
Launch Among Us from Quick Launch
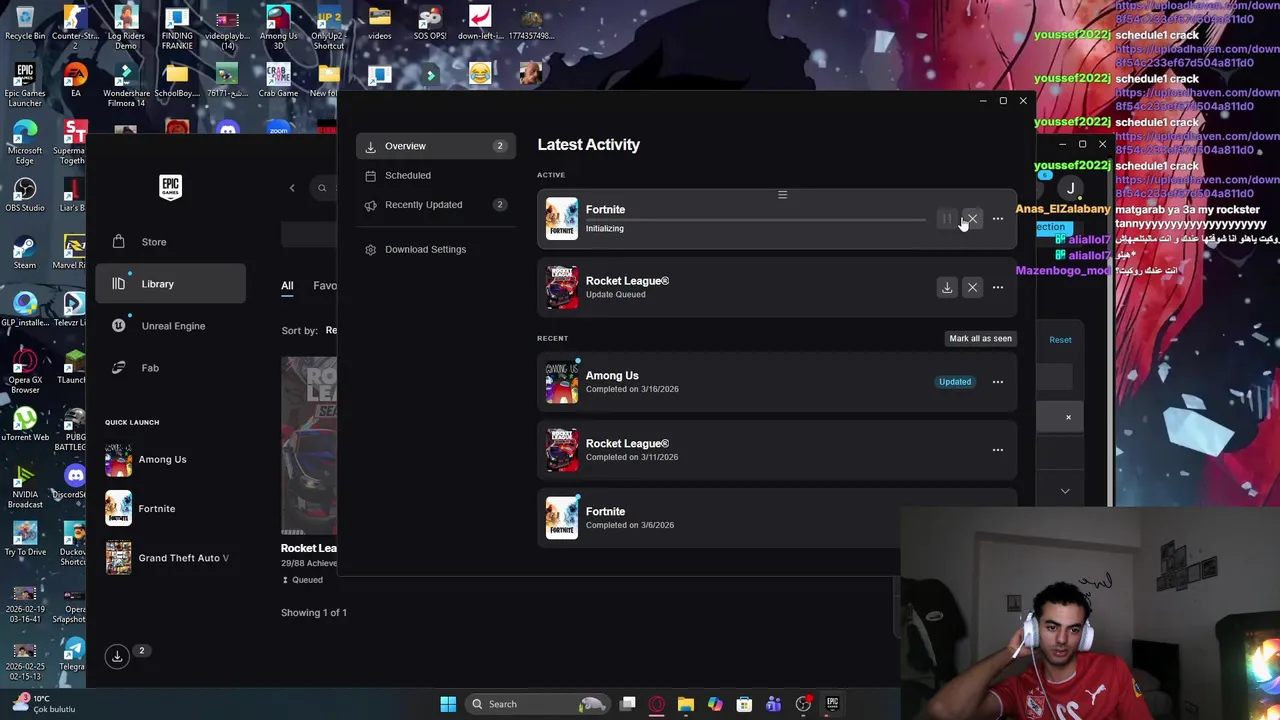(x=148, y=460)
